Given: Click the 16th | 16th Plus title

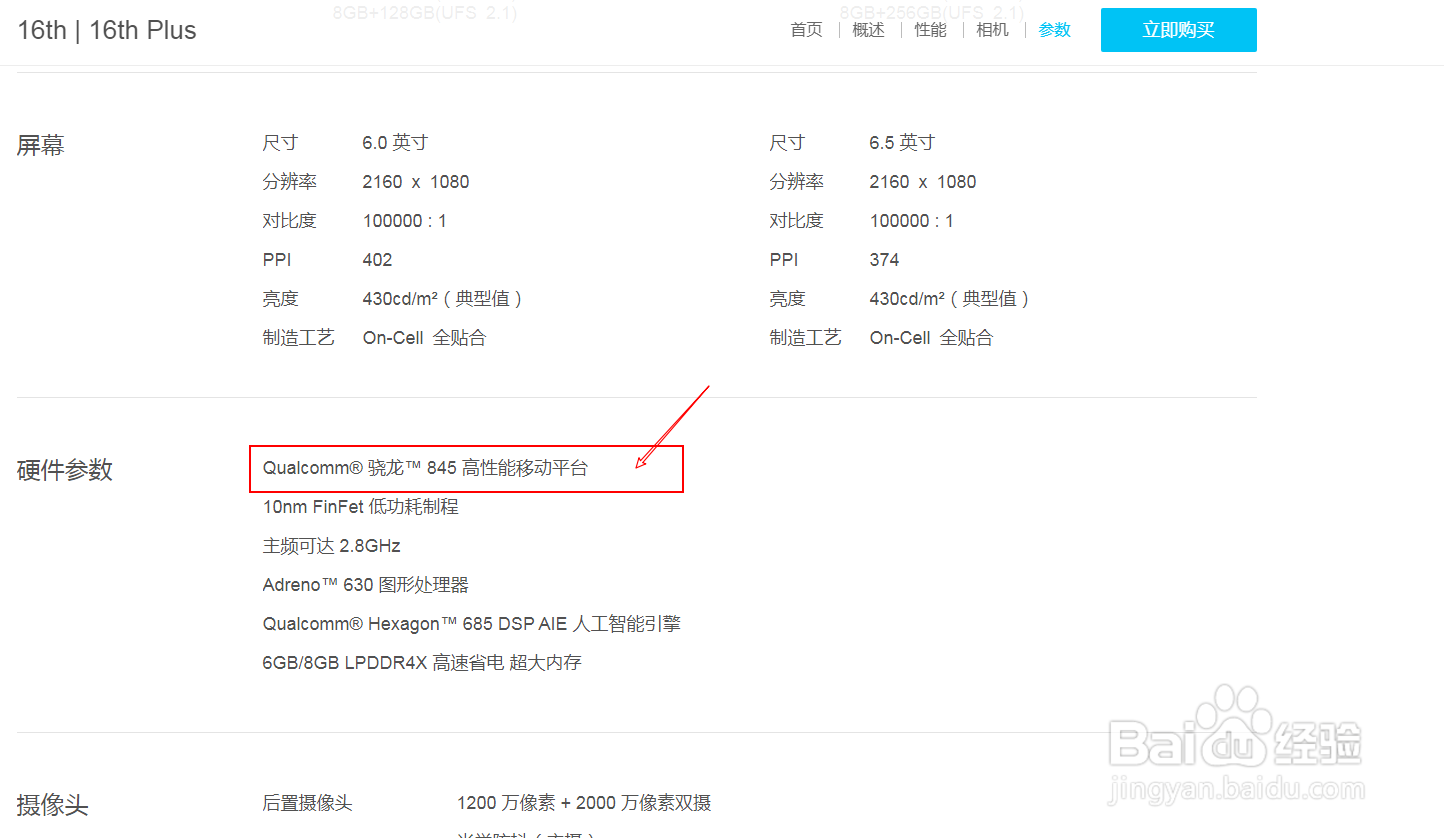Looking at the screenshot, I should (x=107, y=30).
